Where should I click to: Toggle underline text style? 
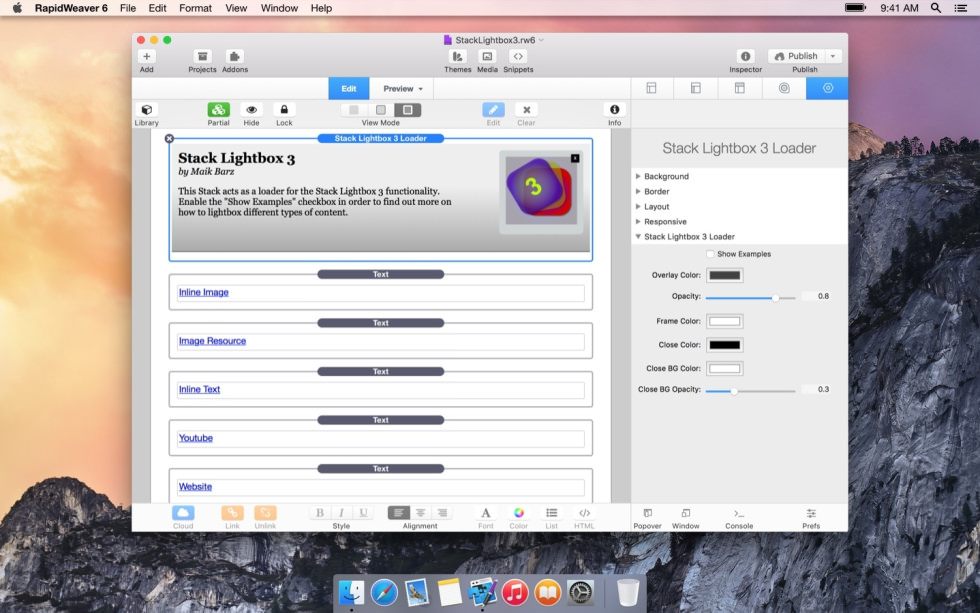pyautogui.click(x=363, y=513)
